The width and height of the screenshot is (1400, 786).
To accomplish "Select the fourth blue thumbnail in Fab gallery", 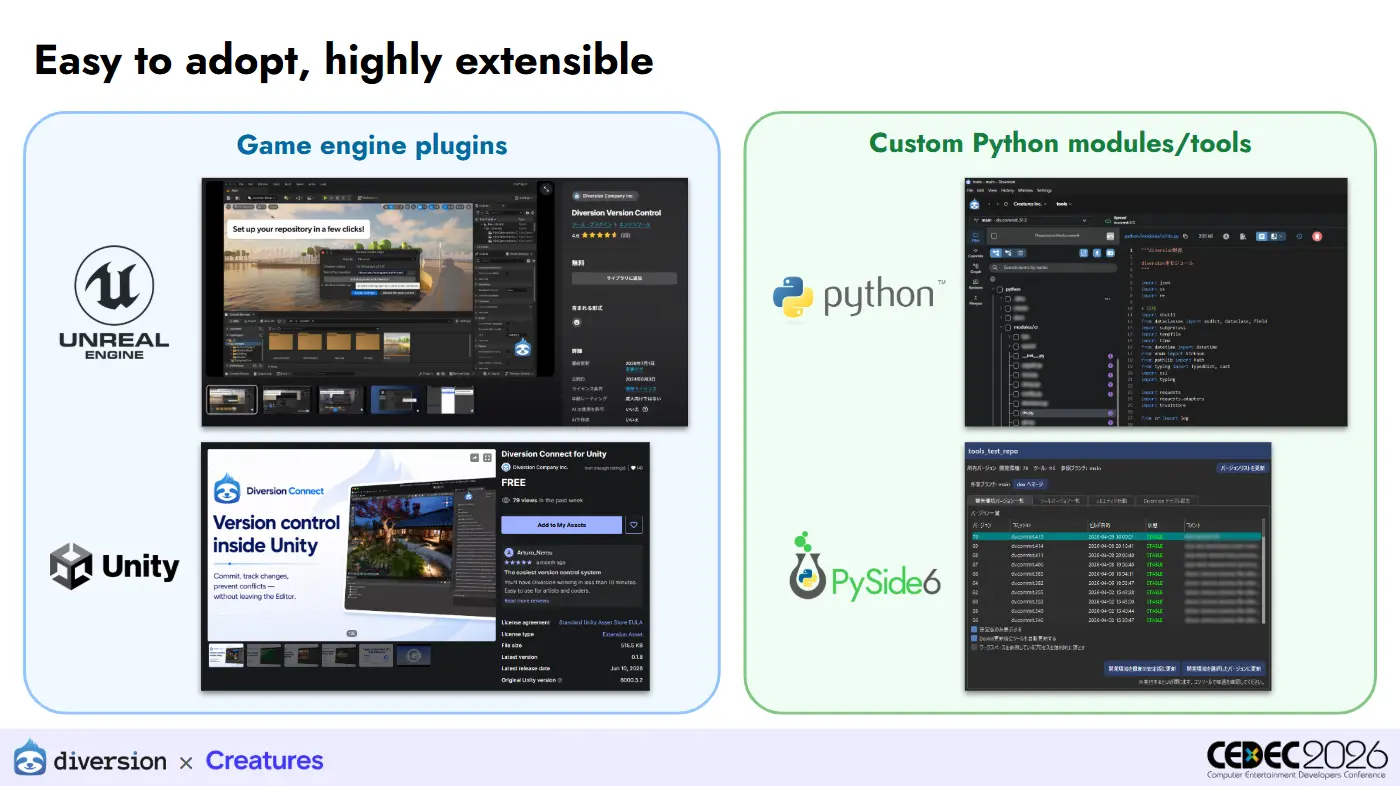I will tap(395, 400).
